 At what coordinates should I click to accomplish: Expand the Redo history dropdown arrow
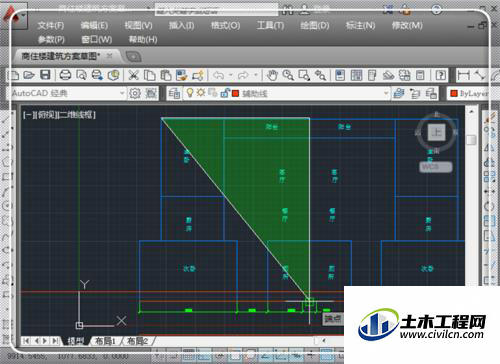[256, 75]
